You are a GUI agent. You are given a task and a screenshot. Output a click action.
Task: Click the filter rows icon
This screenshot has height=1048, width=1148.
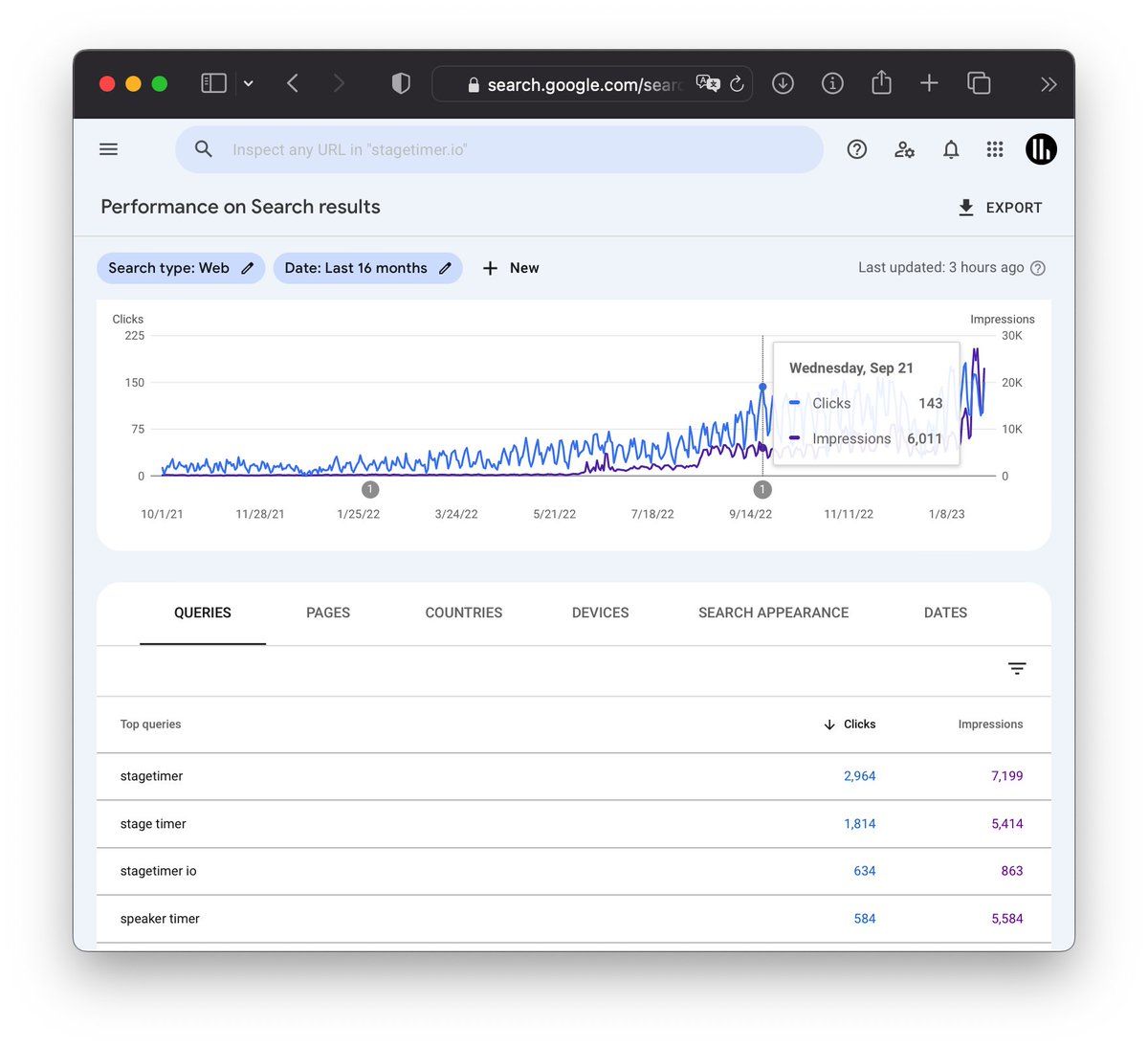[1017, 669]
